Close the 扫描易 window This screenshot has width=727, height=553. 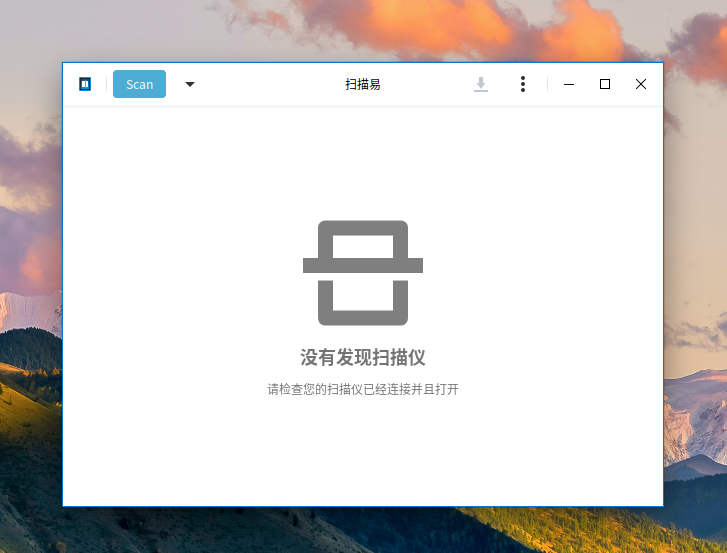coord(641,84)
